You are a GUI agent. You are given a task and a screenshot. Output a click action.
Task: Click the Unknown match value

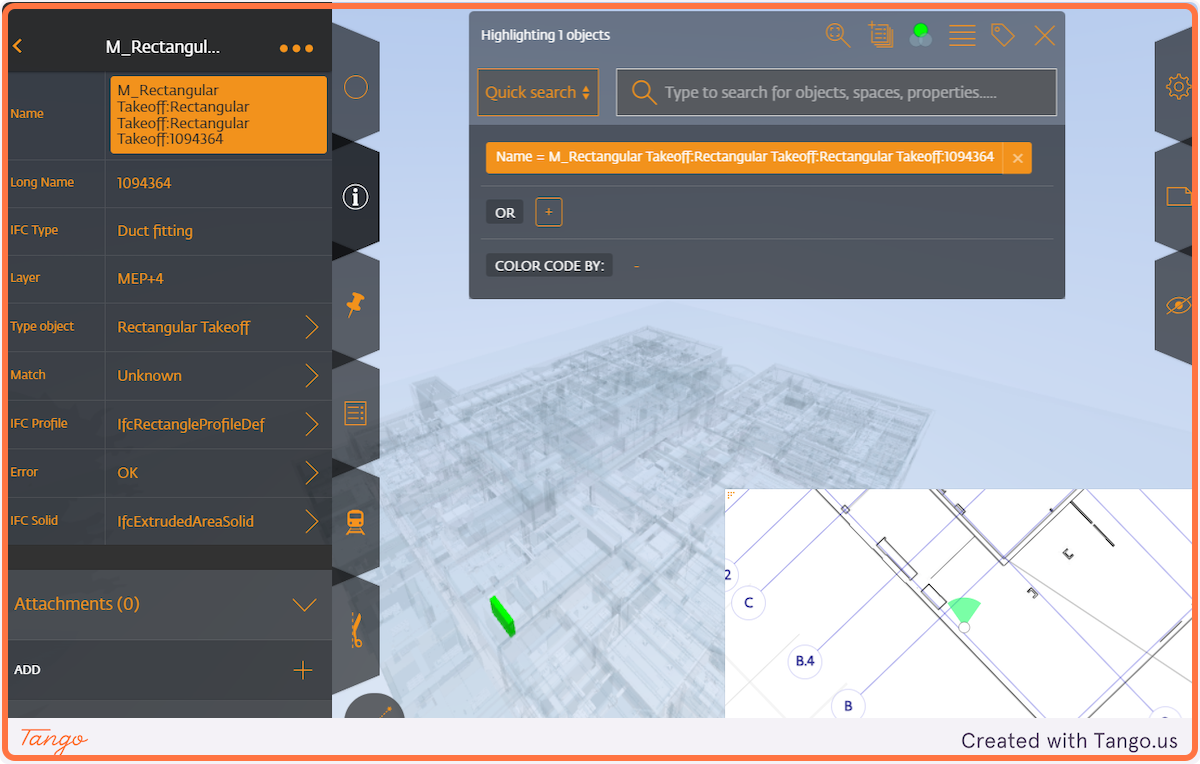pos(150,376)
